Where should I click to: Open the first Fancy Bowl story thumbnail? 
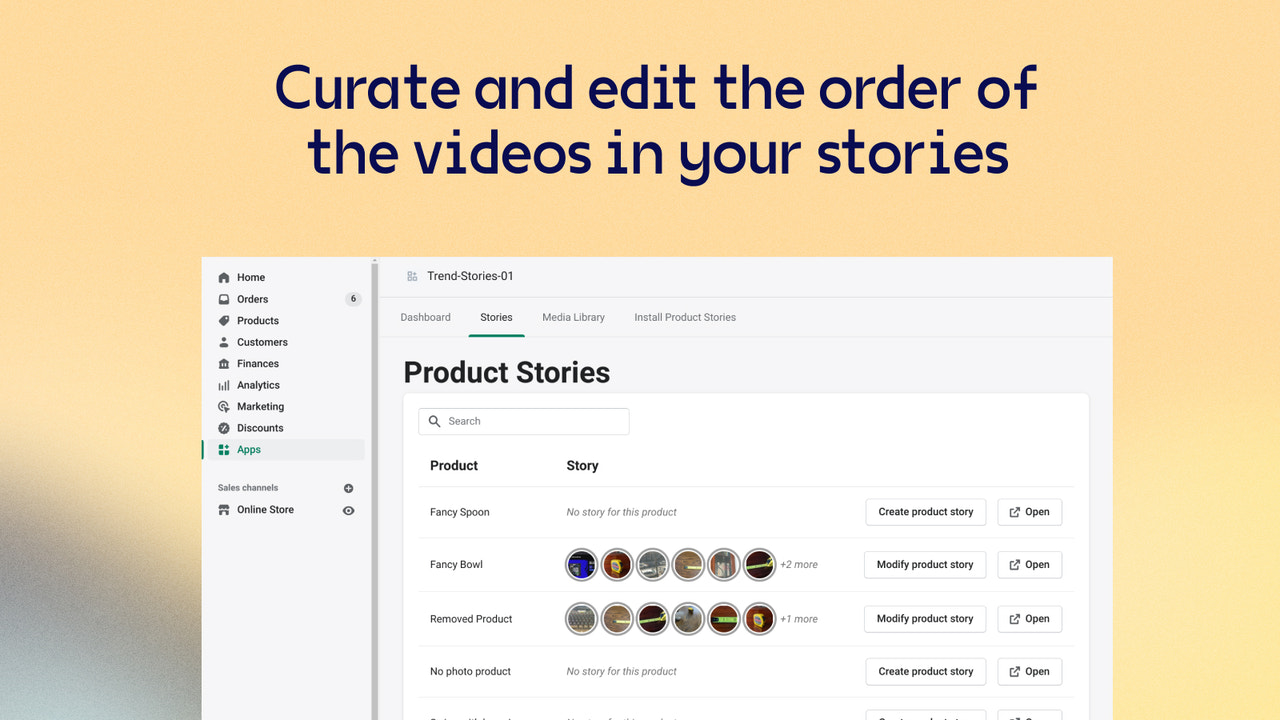pos(581,564)
